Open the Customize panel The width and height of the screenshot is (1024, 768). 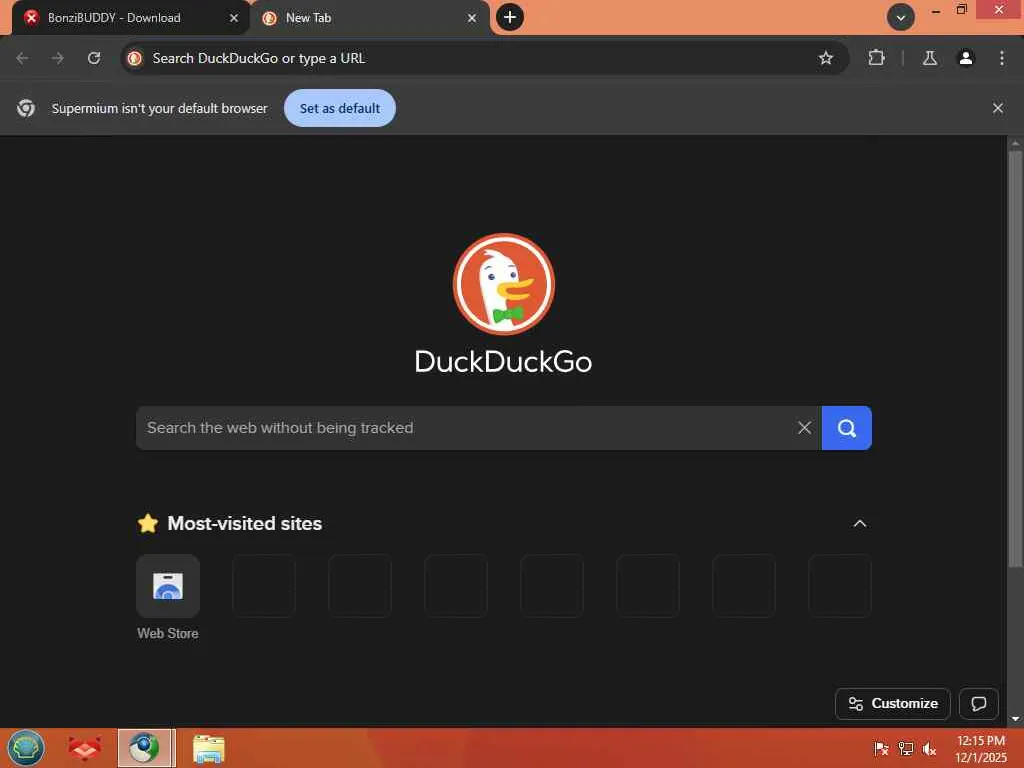tap(893, 703)
